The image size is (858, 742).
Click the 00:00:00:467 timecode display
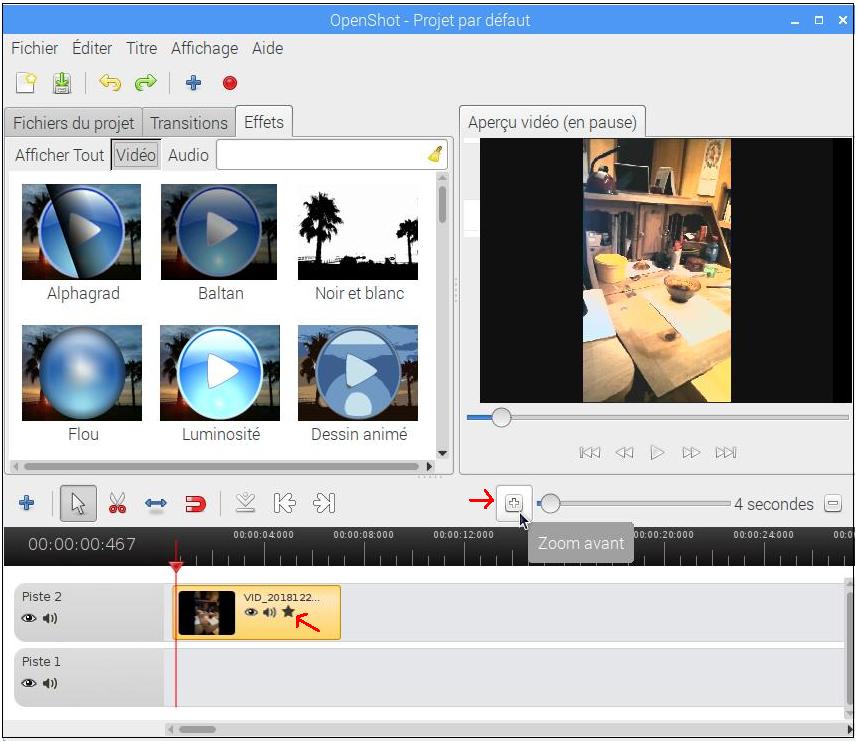(82, 544)
